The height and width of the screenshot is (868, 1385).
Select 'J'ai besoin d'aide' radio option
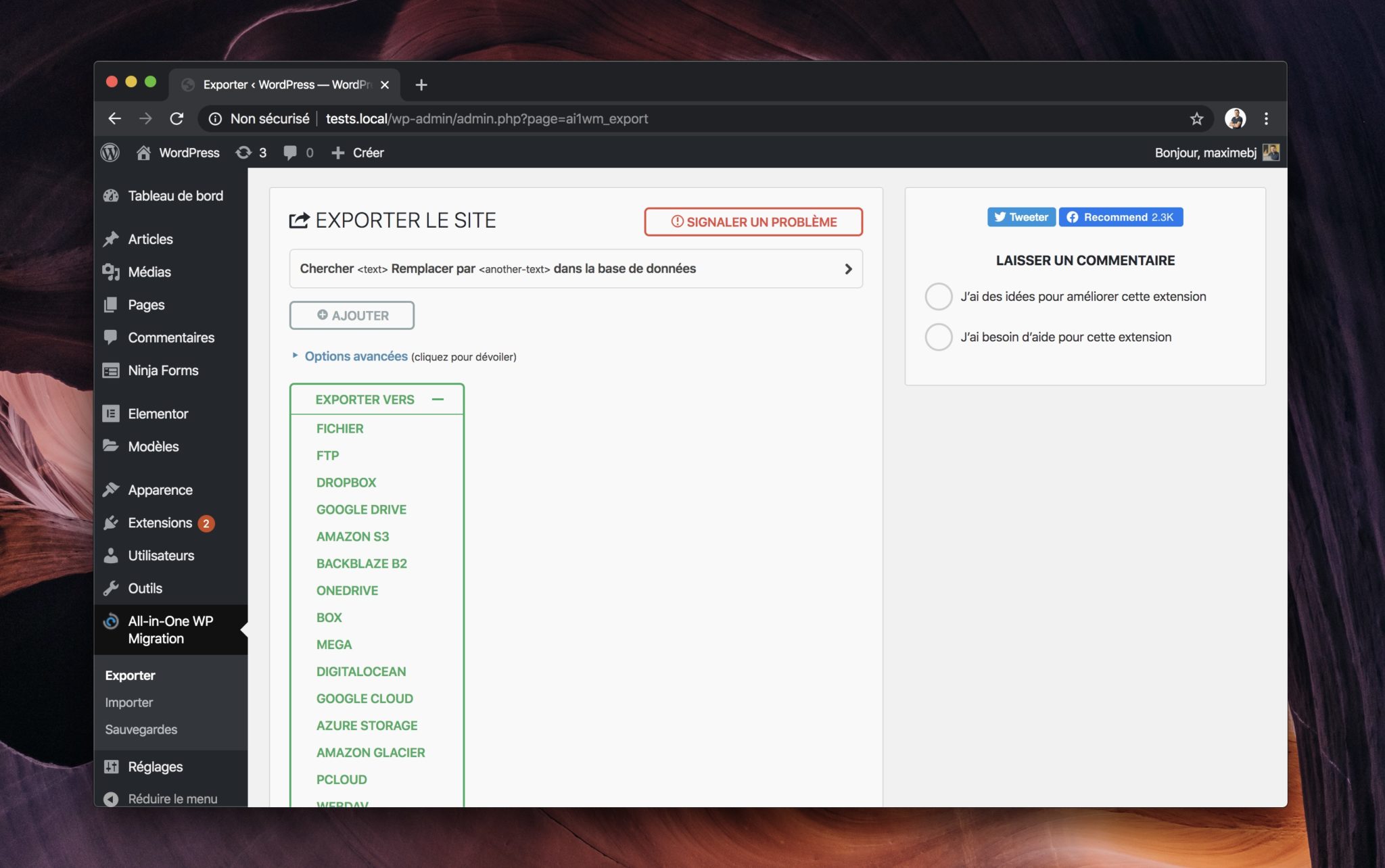click(938, 337)
